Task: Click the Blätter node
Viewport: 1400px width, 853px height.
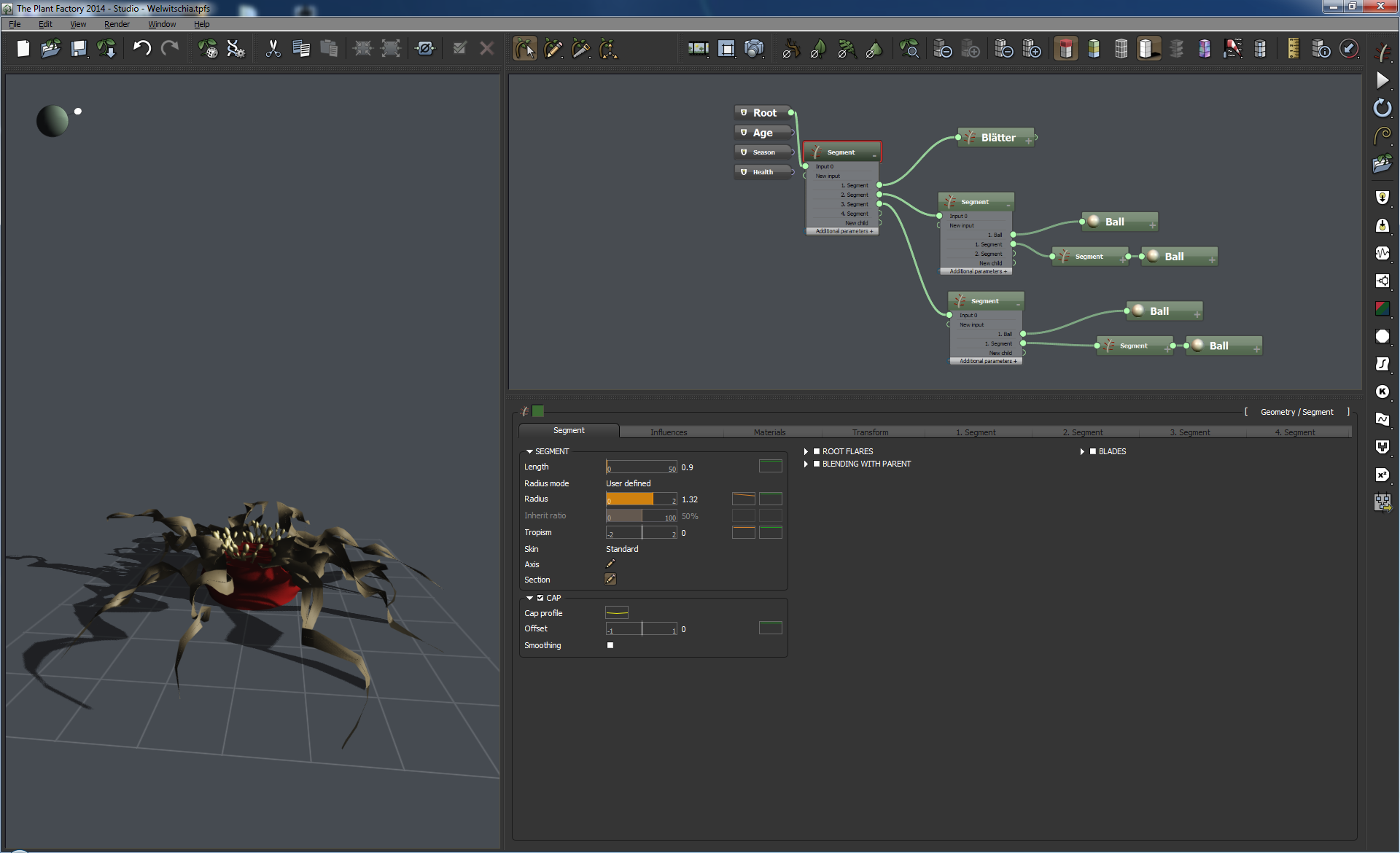Action: point(997,138)
